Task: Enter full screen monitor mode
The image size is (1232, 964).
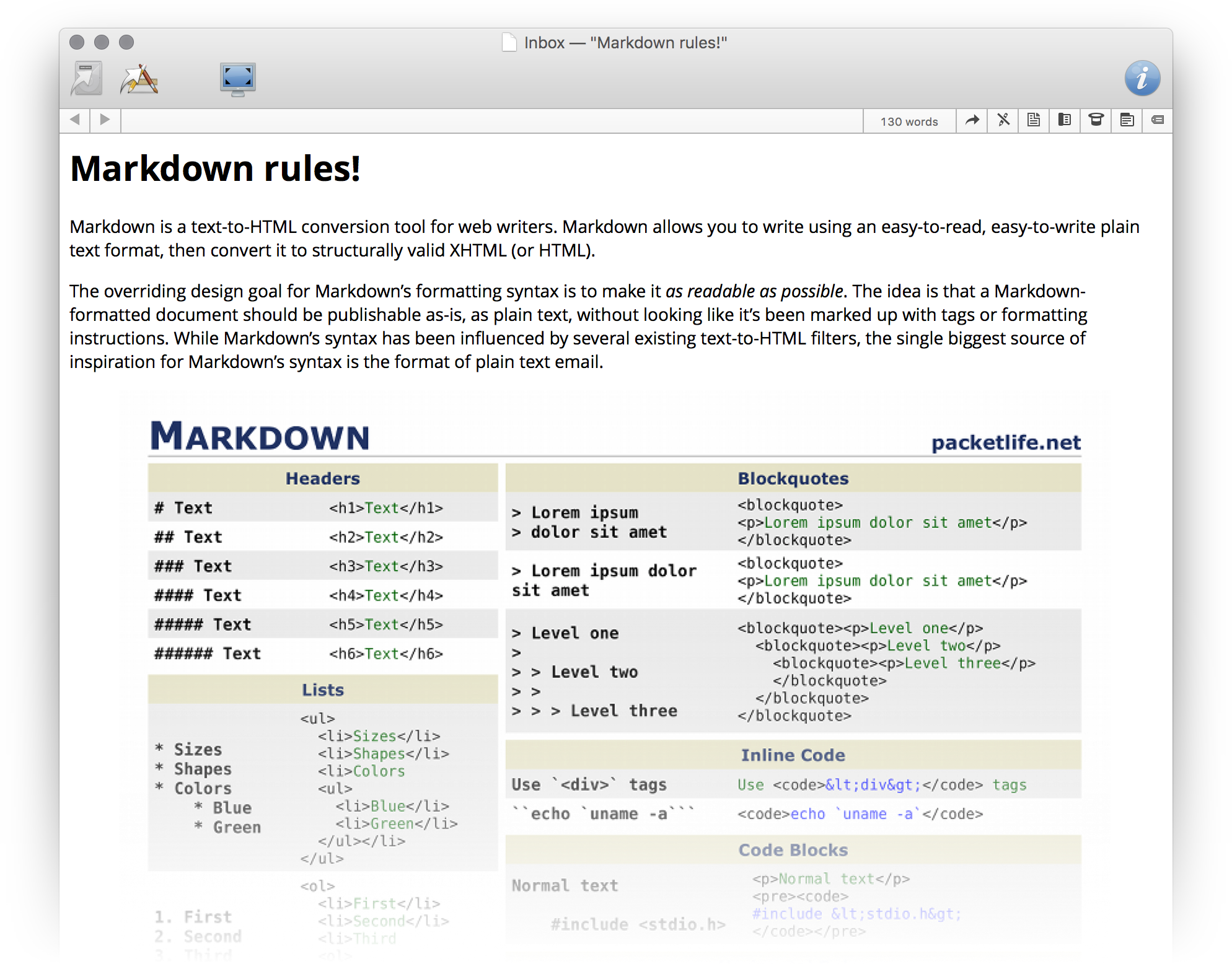Action: [x=238, y=79]
